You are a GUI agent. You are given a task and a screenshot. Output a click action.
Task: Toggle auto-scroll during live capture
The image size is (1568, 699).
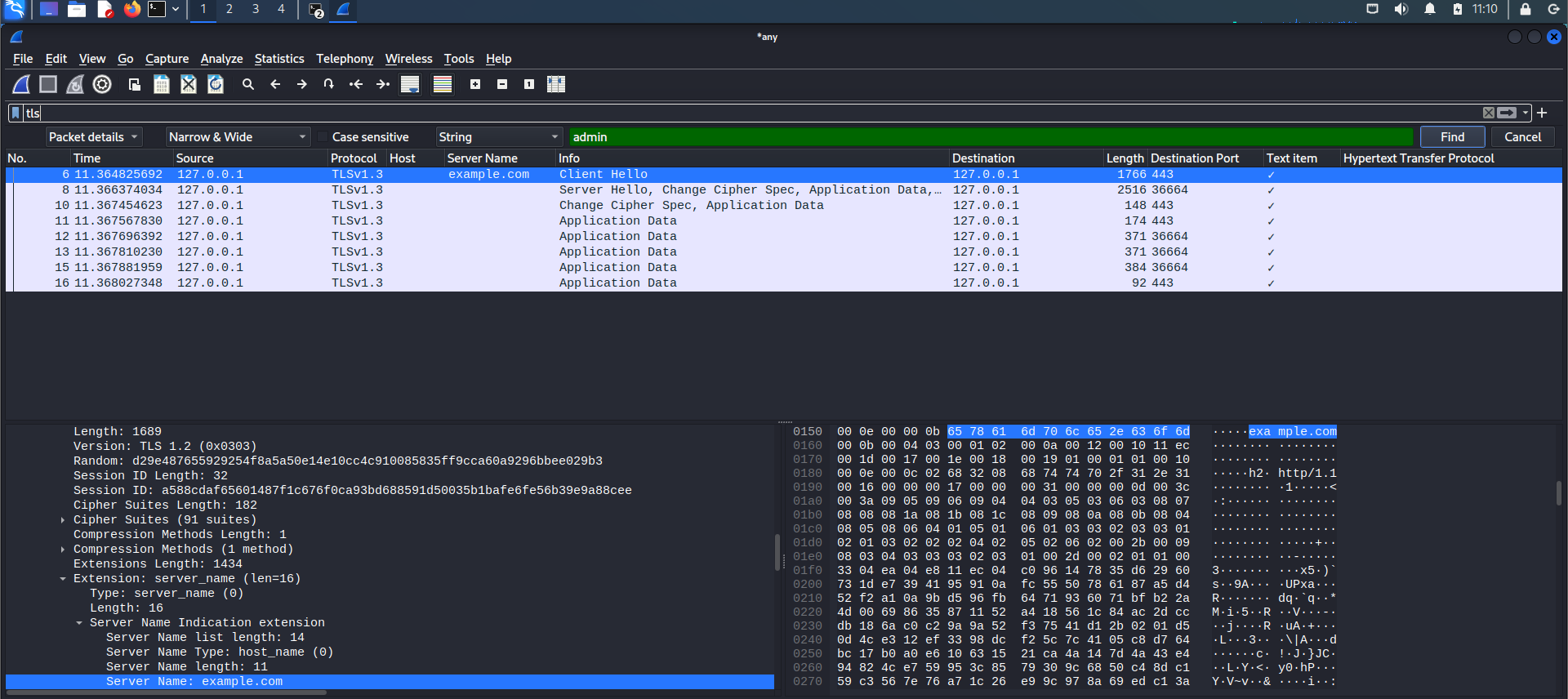coord(410,84)
